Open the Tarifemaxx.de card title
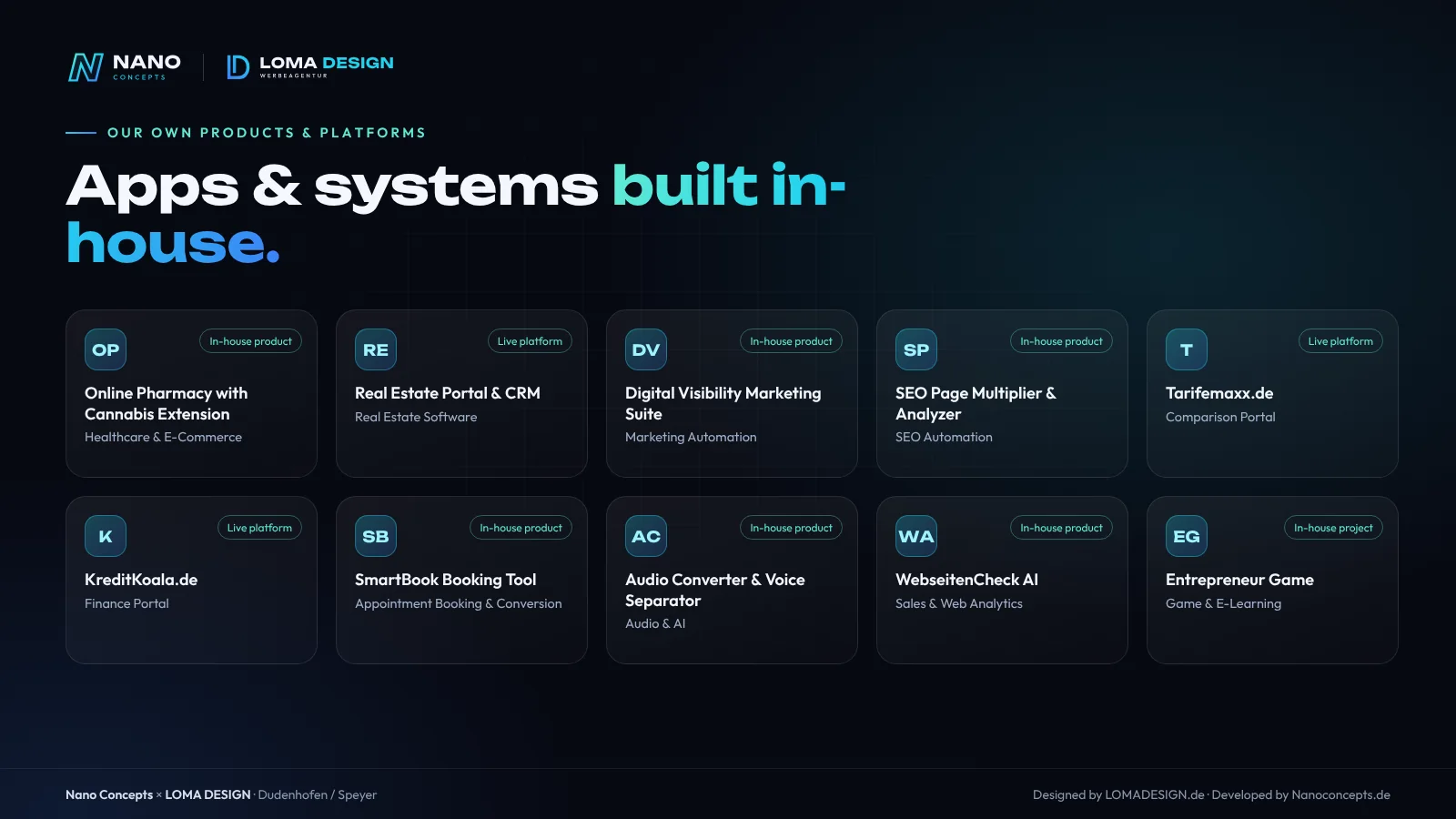This screenshot has height=819, width=1456. (1219, 393)
